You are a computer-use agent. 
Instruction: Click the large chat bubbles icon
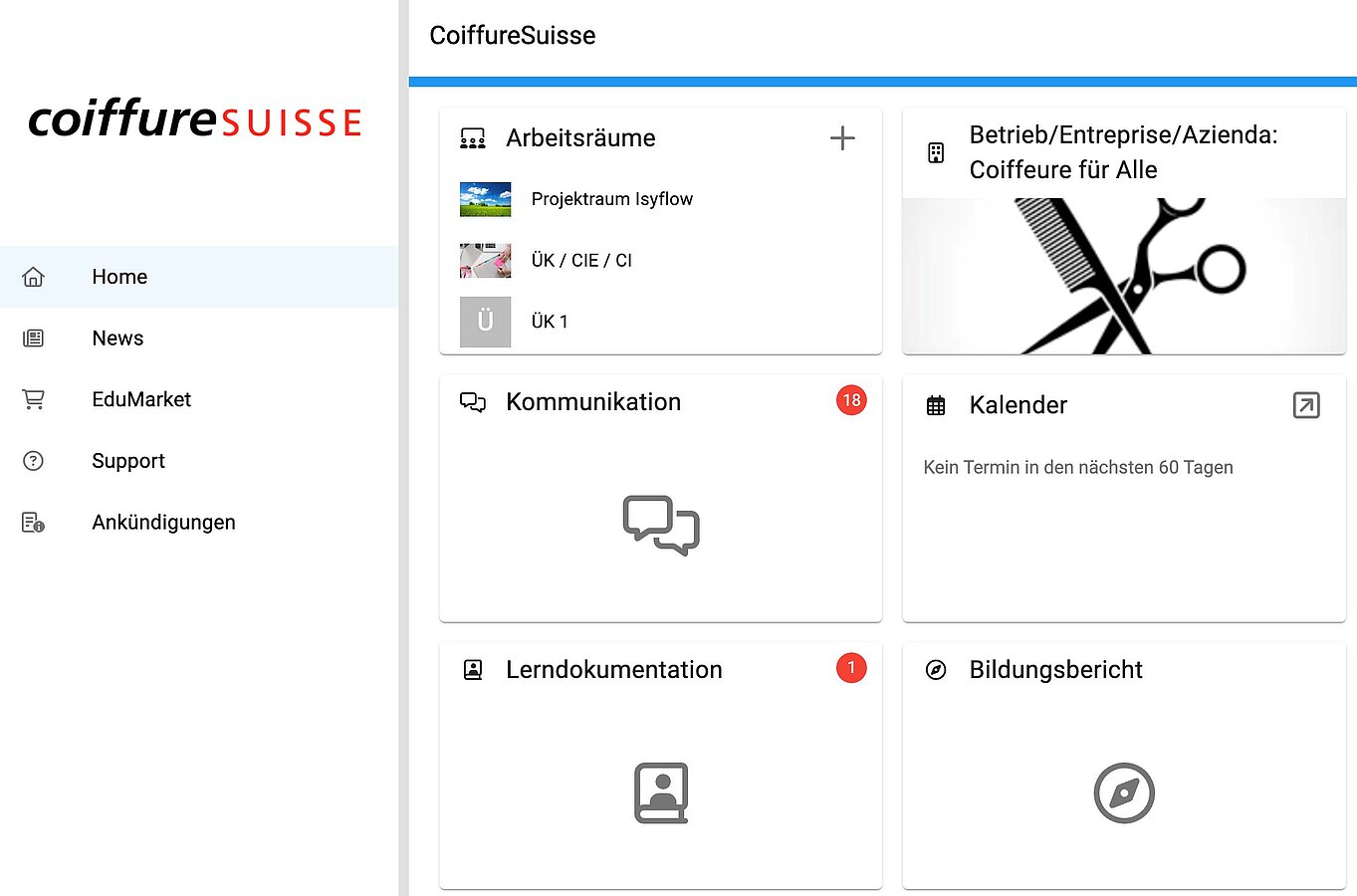pyautogui.click(x=661, y=525)
